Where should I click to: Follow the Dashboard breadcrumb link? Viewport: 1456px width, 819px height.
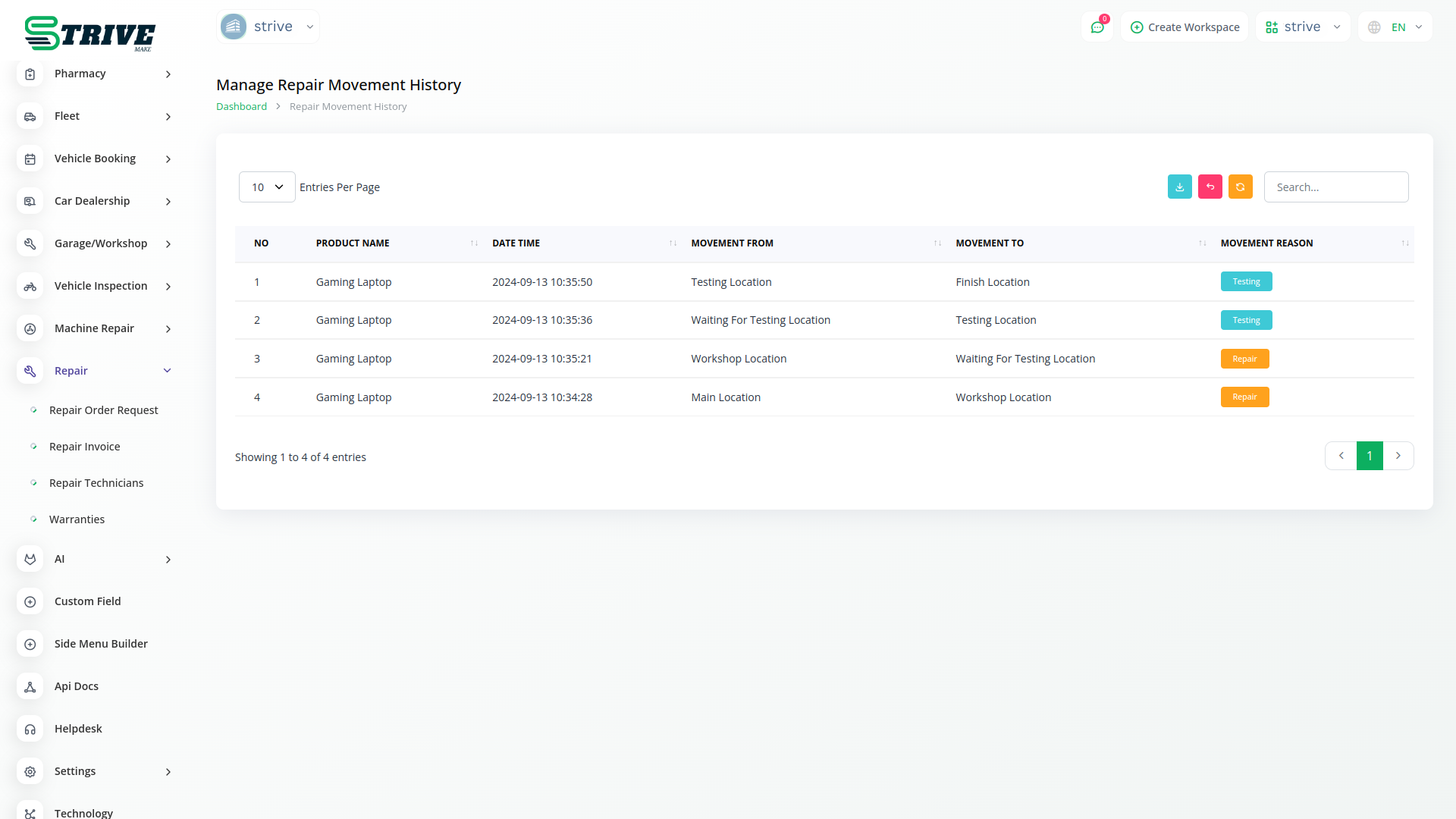pos(241,107)
